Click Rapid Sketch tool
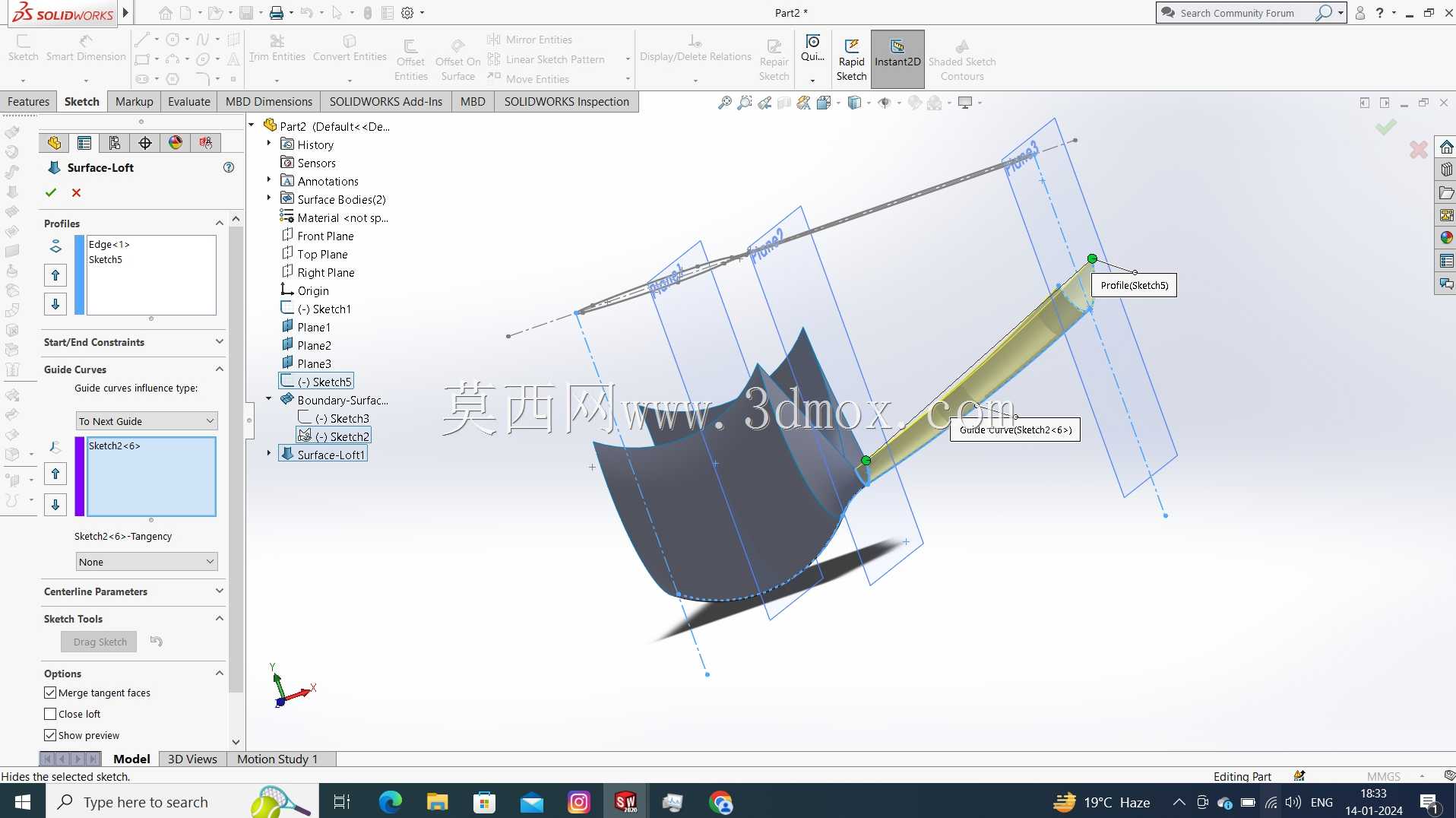Image resolution: width=1456 pixels, height=818 pixels. point(851,59)
